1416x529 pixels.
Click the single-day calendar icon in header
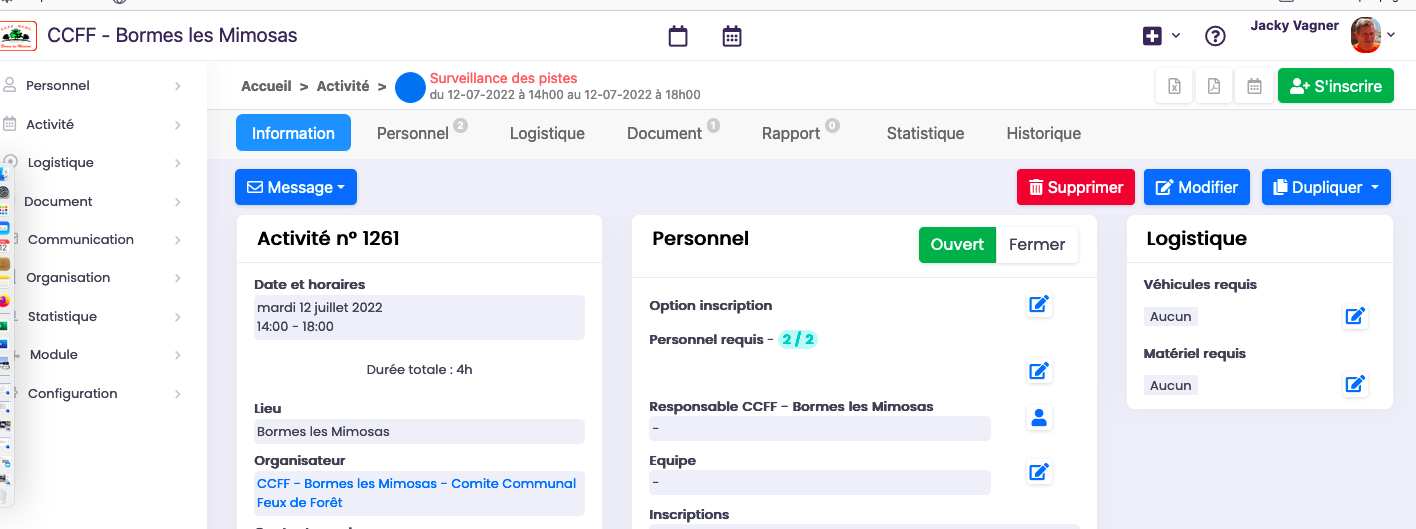(x=678, y=36)
